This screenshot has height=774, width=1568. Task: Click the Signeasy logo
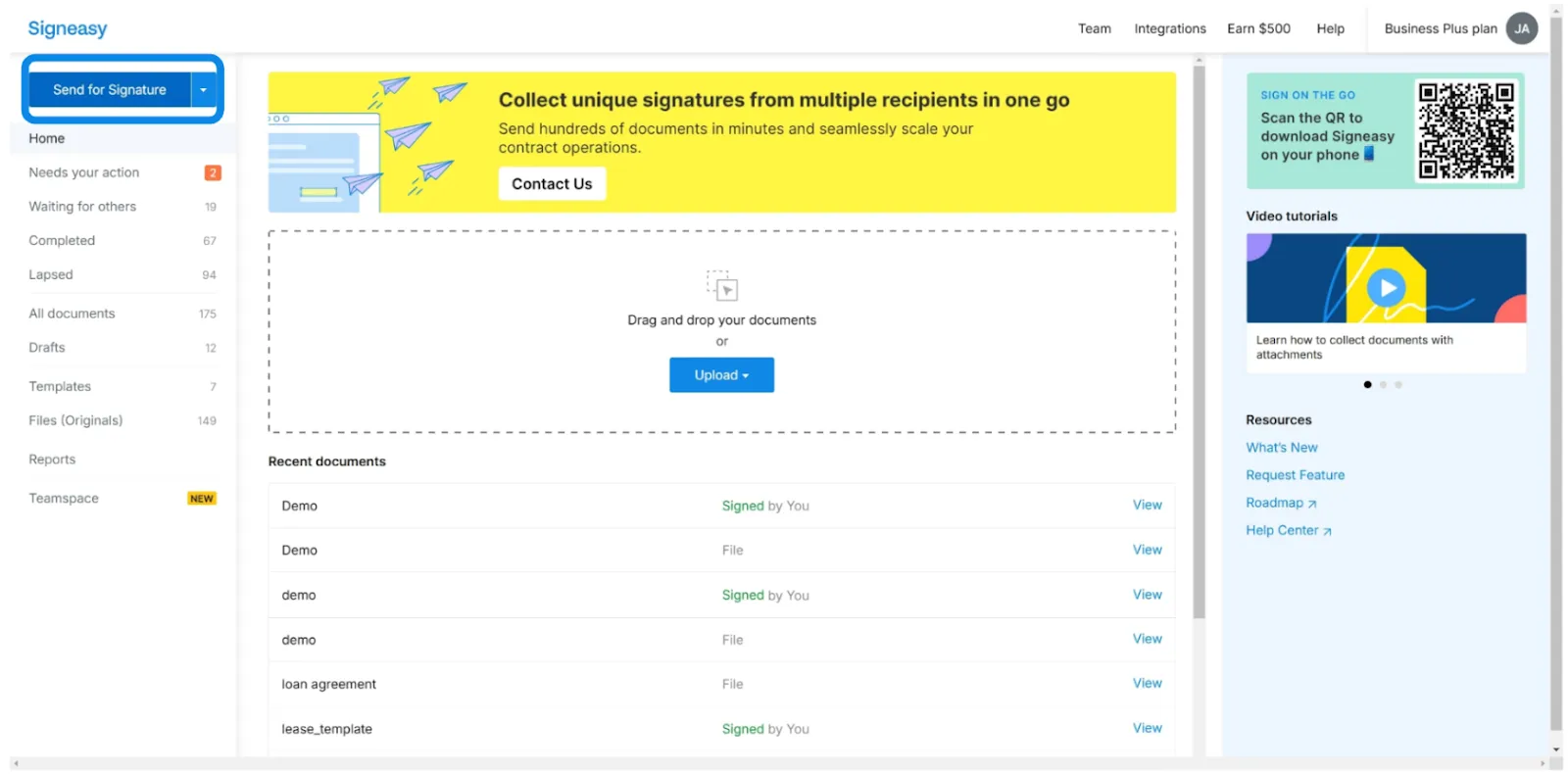[68, 28]
